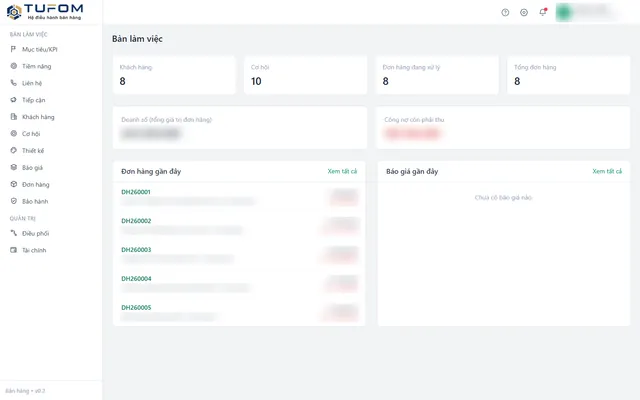Click the route icon beside Điều phối
Screen dimensions: 640x400
click(13, 233)
